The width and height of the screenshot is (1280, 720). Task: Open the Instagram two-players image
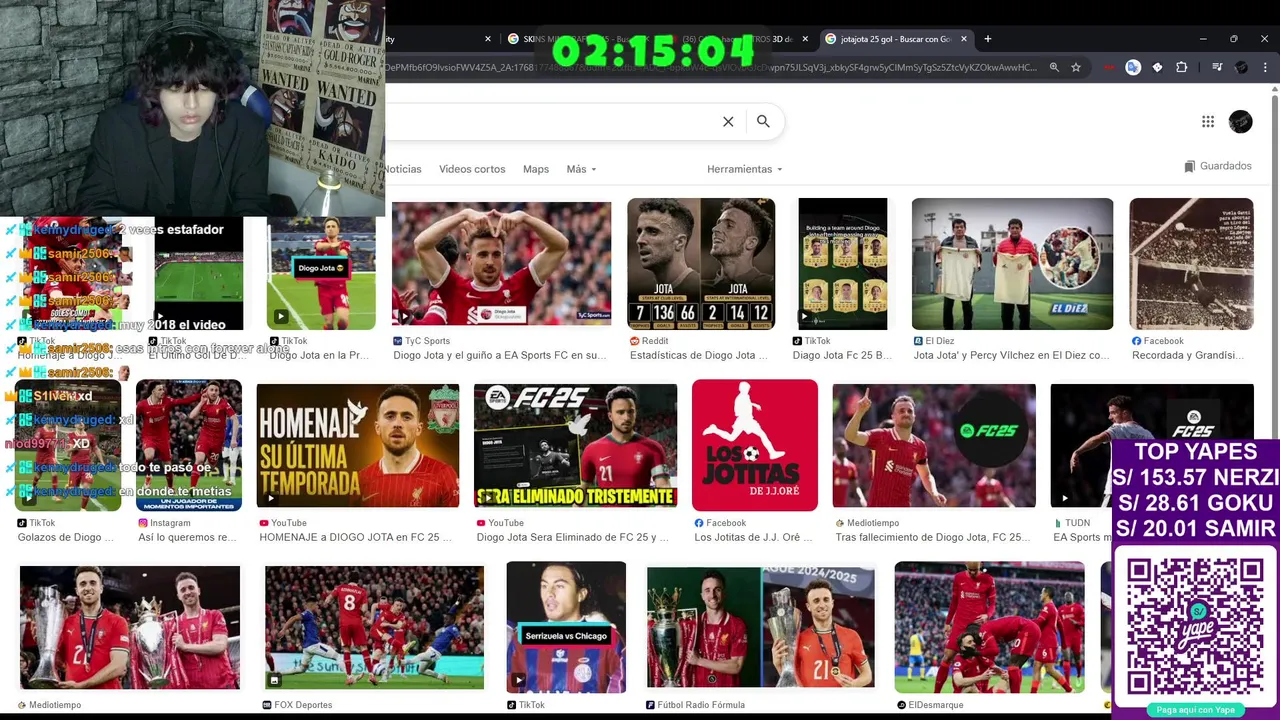189,446
